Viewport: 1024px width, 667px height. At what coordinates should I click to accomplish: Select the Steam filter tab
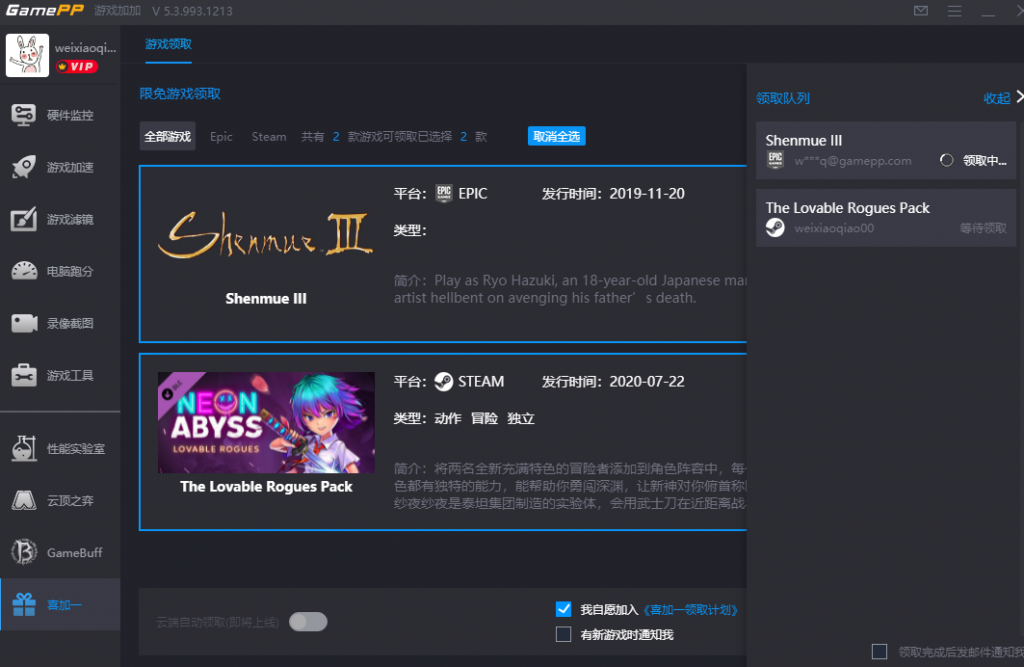coord(269,137)
